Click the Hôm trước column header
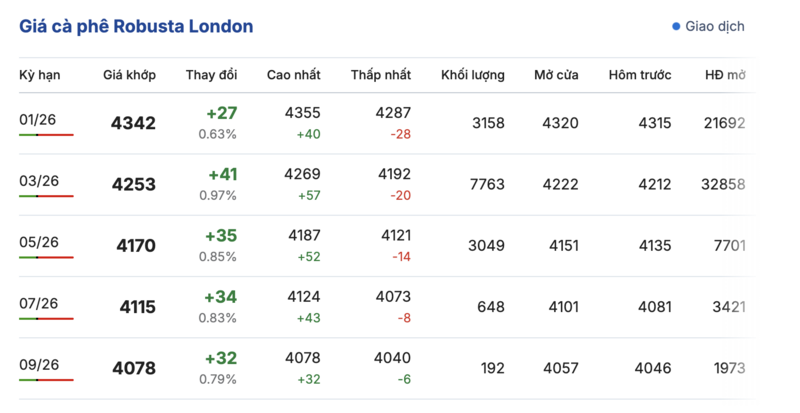Image resolution: width=800 pixels, height=413 pixels. (x=639, y=75)
